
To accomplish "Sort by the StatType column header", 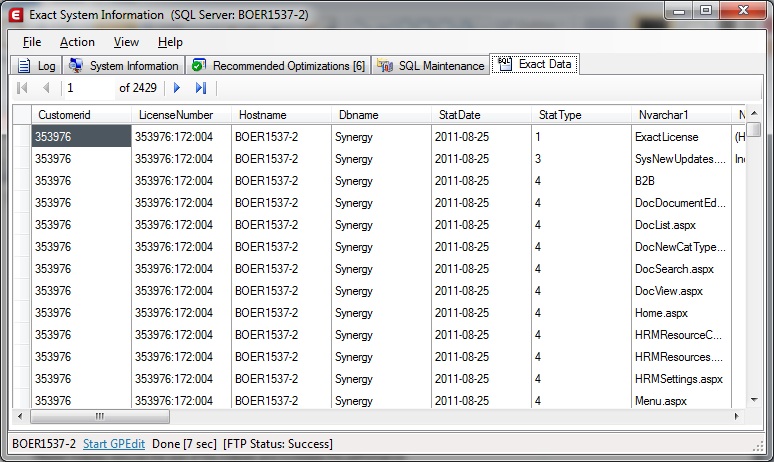I will [581, 115].
